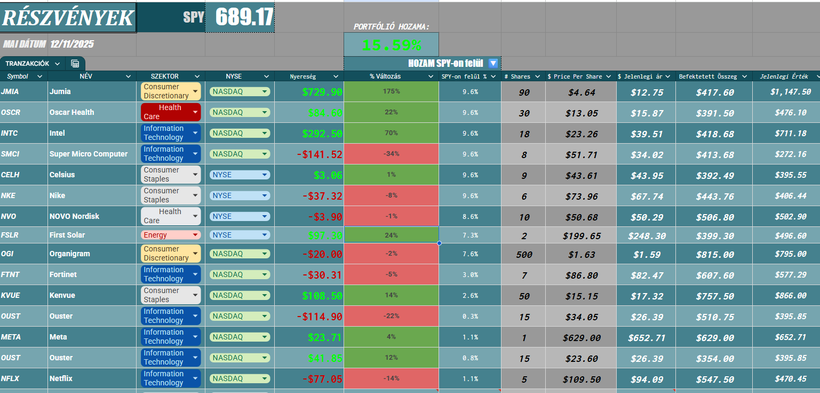Open Jumia's Consumer Discretionary sector chip
The width and height of the screenshot is (820, 393).
click(170, 91)
